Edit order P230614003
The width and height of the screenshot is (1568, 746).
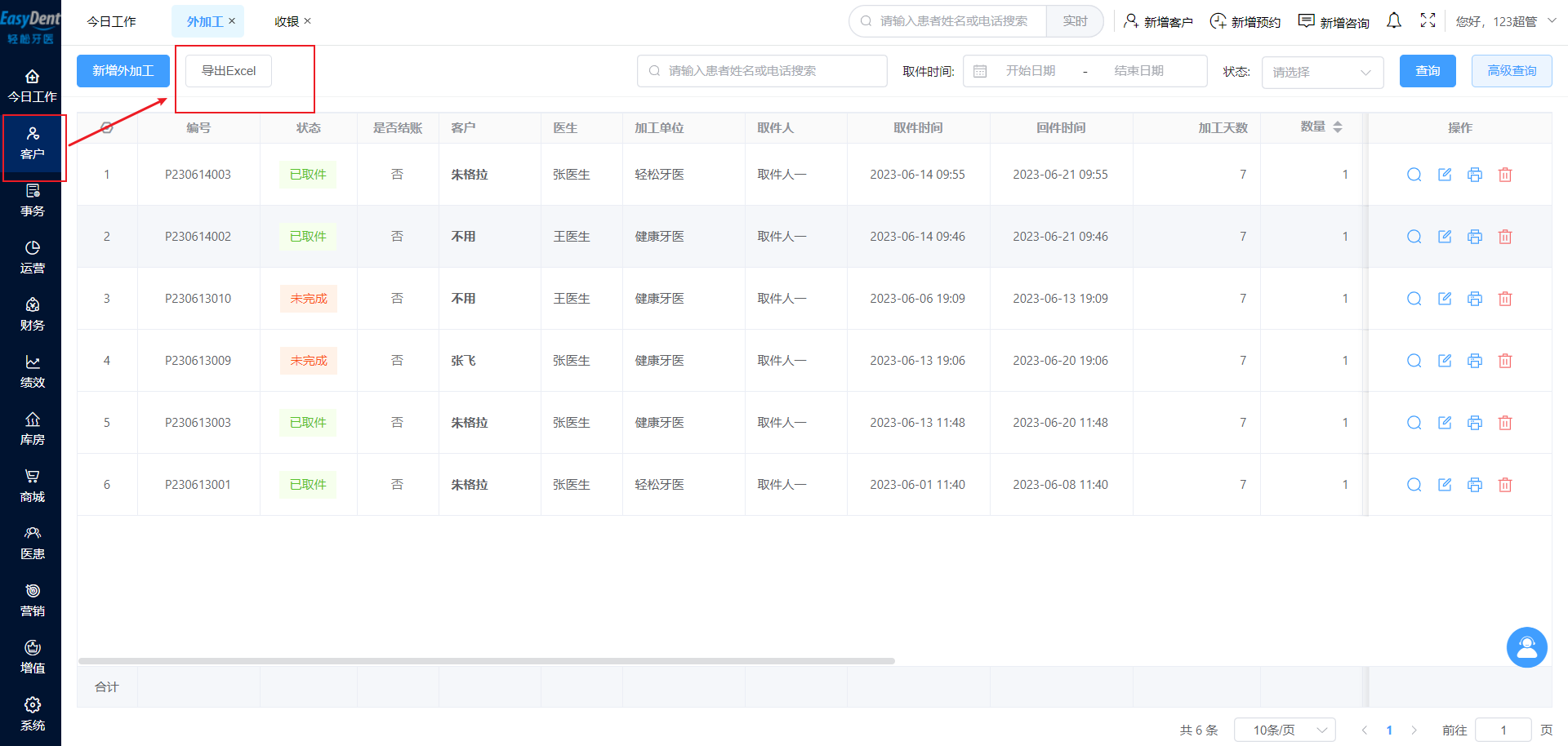tap(1445, 175)
